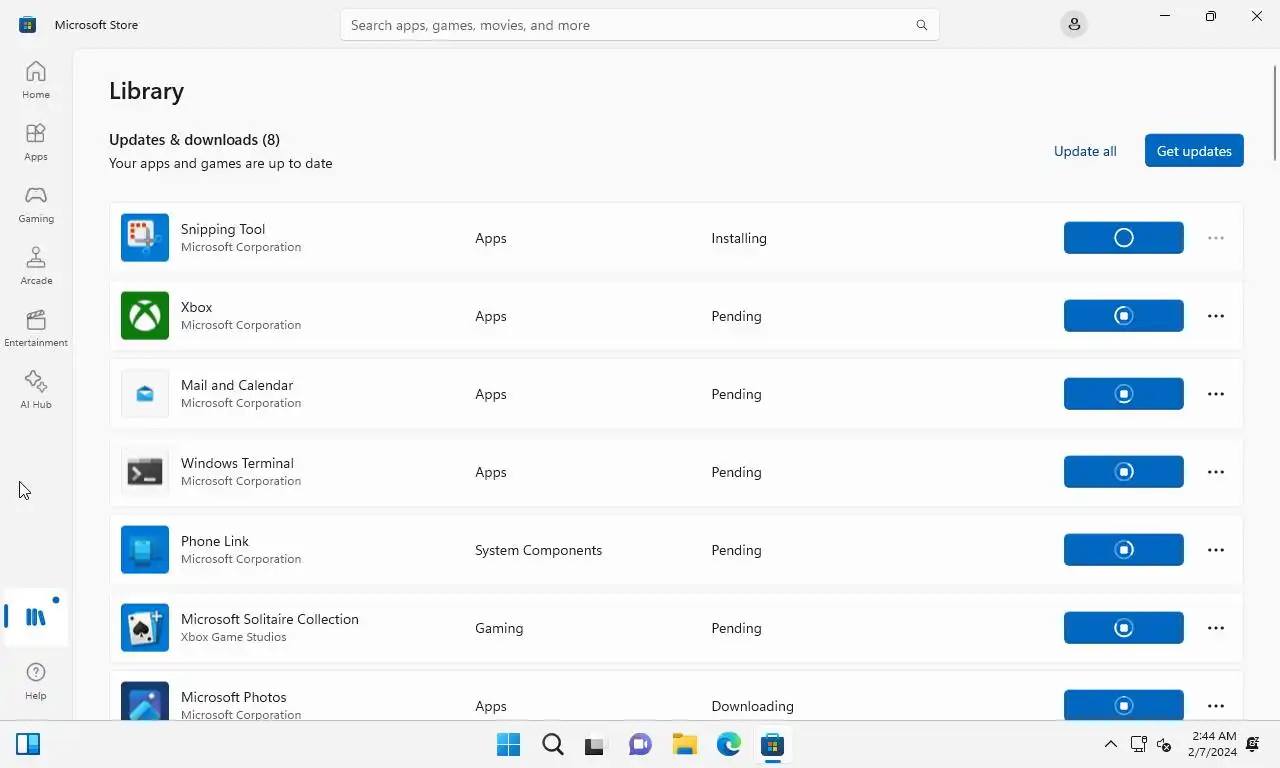
Task: Open the Arcade section
Action: 36,266
